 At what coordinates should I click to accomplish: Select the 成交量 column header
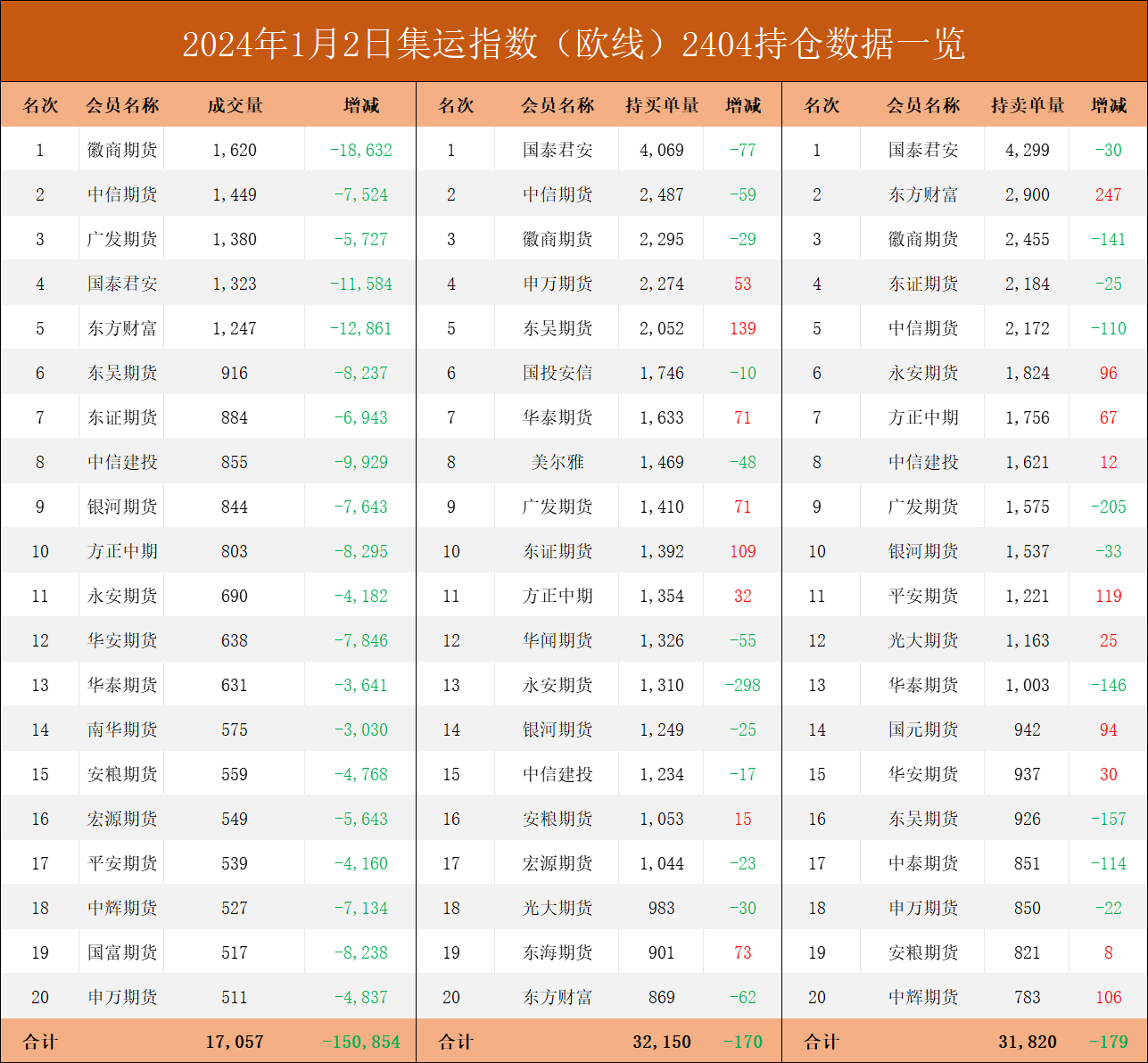[235, 105]
